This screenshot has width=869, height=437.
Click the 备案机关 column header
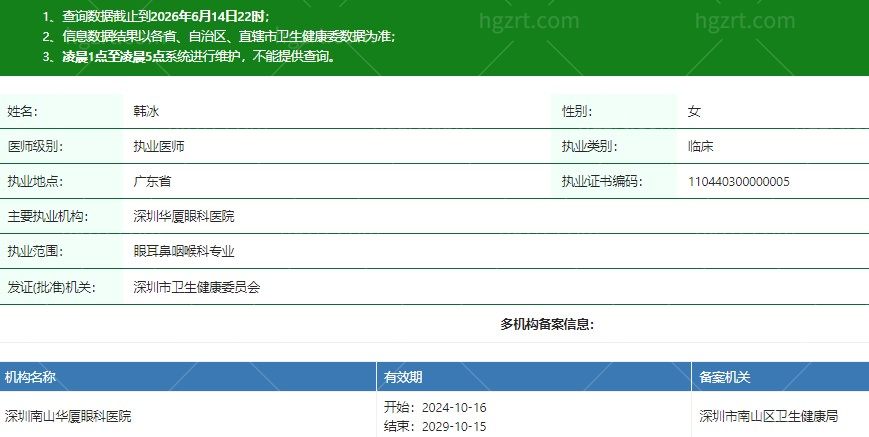[x=724, y=377]
